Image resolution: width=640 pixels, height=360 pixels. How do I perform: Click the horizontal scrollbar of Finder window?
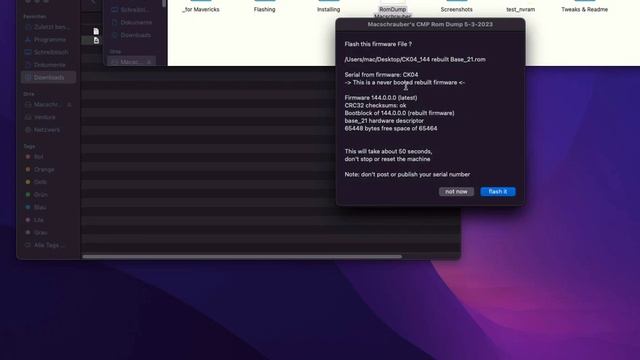[242, 257]
